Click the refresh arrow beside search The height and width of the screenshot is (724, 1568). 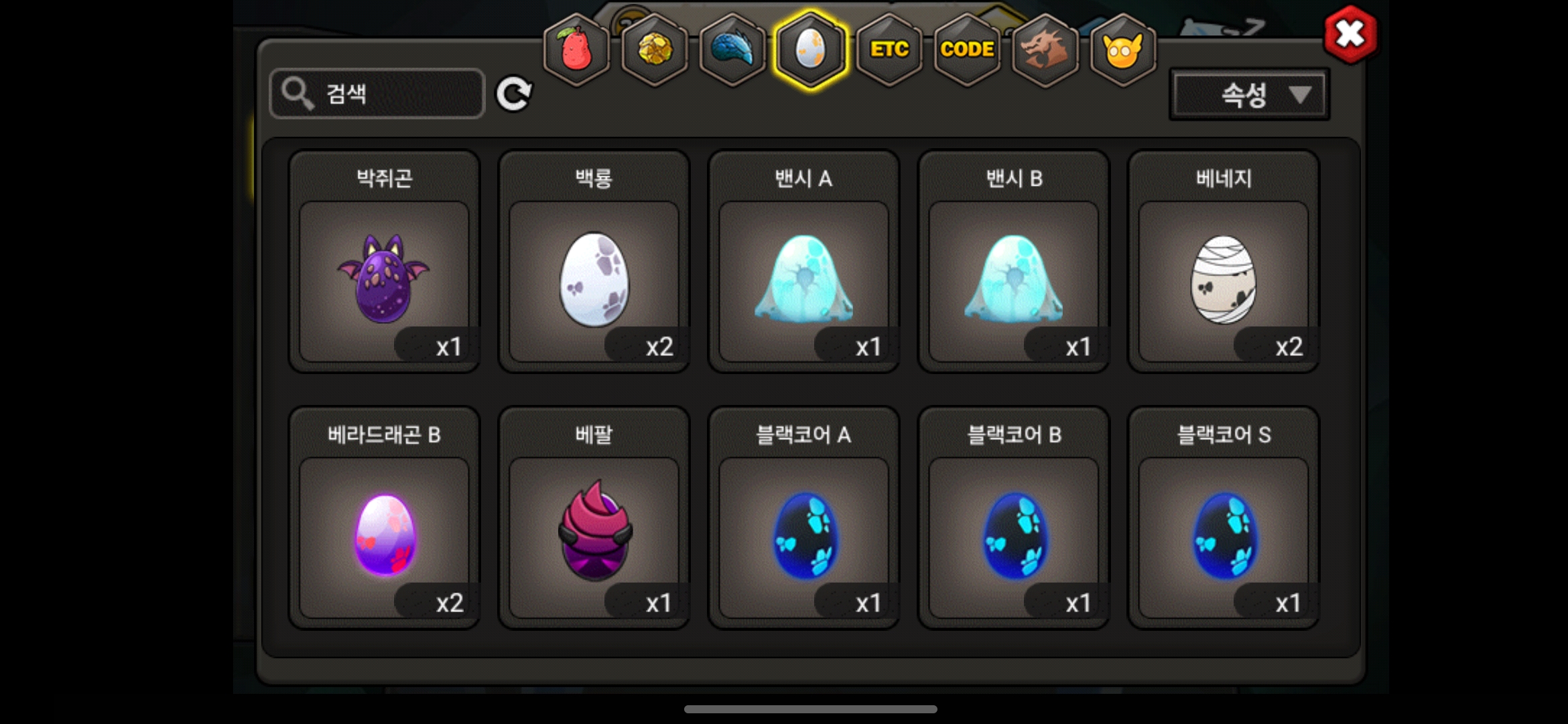point(514,93)
